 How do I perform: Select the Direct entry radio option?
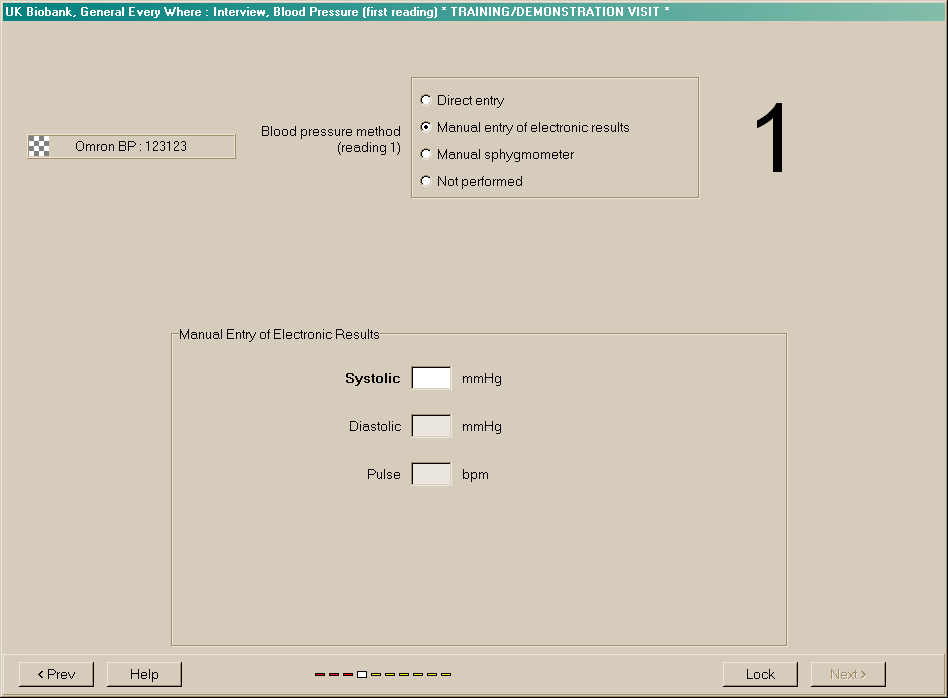click(427, 100)
